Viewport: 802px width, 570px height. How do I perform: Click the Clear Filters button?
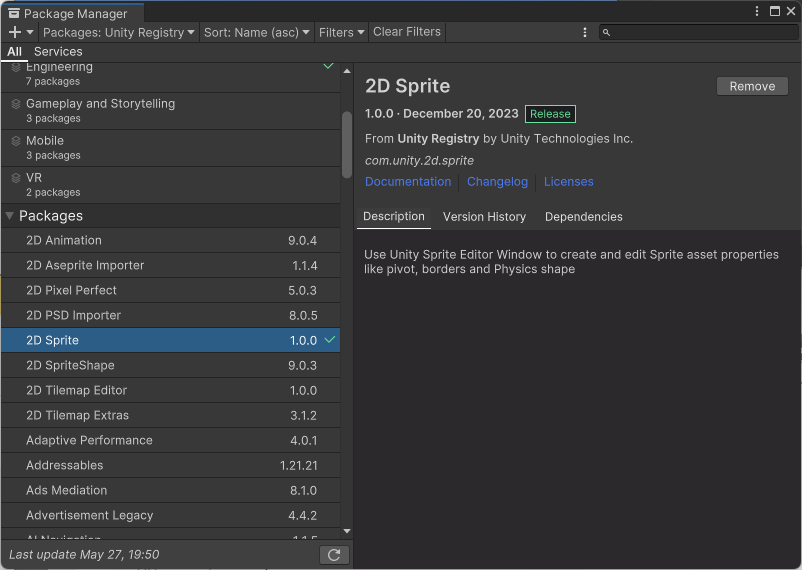coord(407,32)
